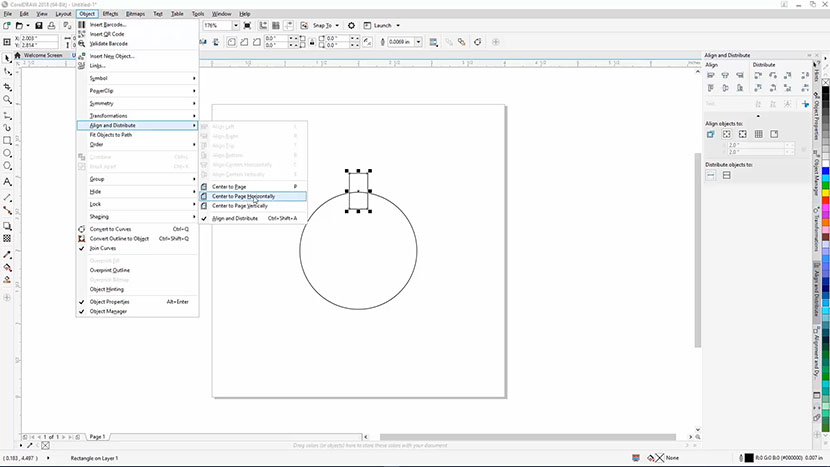Open the zoom level dropdown

pos(234,25)
